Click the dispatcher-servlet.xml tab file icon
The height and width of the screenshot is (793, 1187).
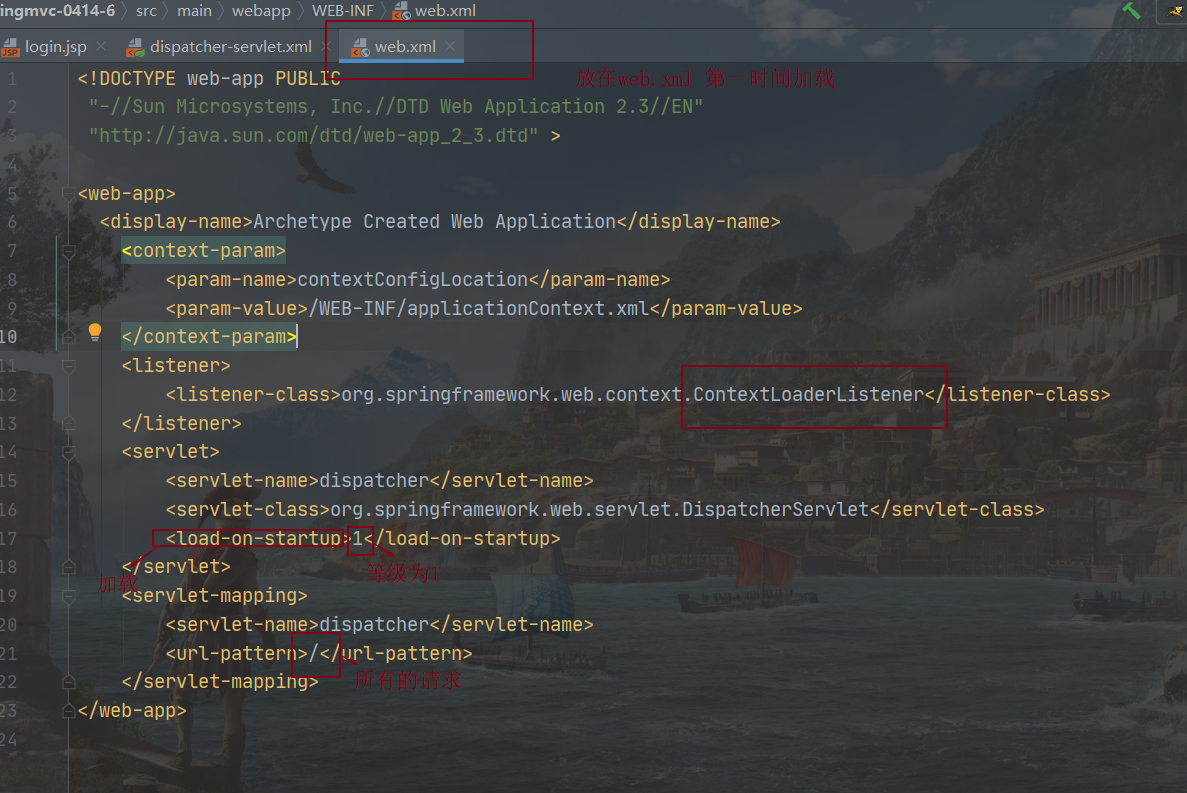135,48
